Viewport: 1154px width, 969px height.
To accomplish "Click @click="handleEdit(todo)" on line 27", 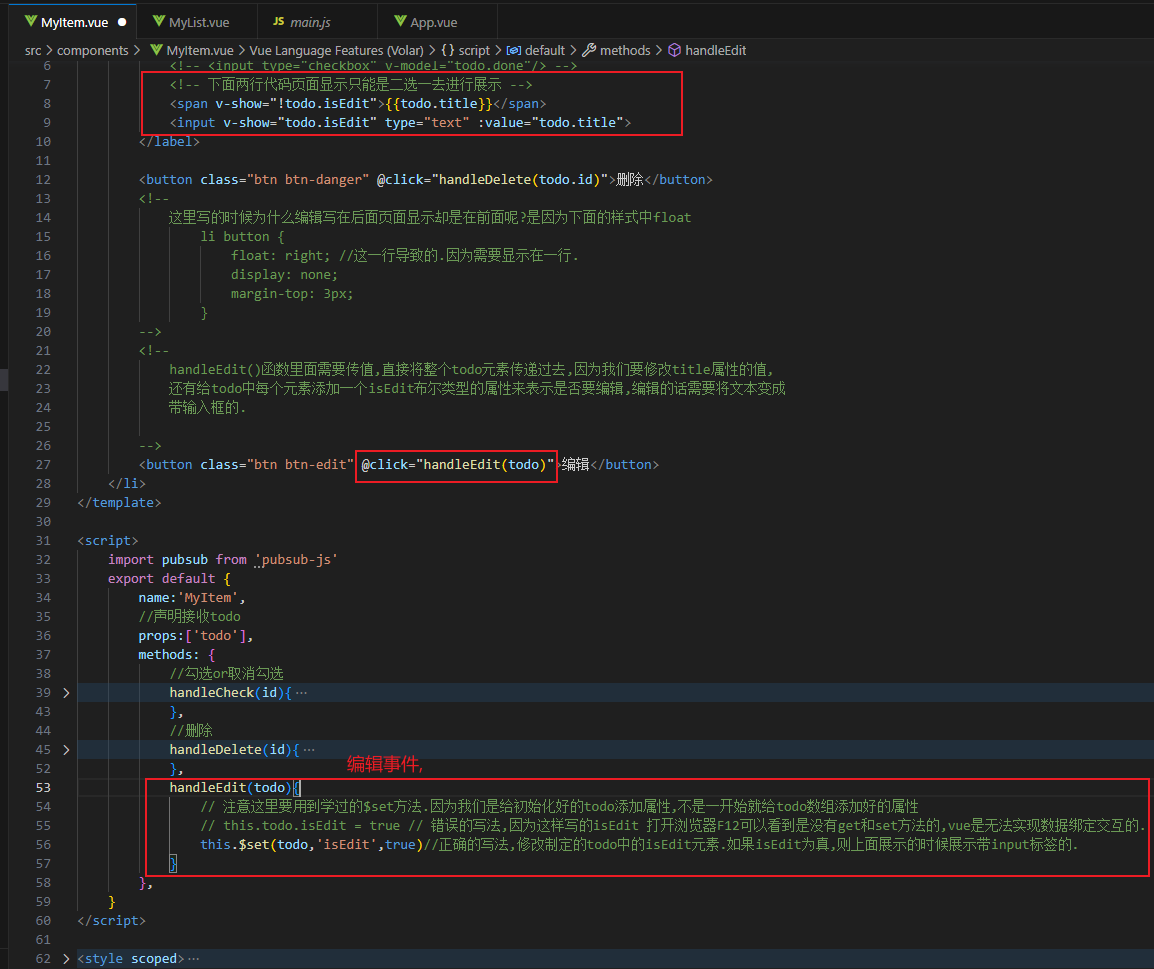I will 457,464.
